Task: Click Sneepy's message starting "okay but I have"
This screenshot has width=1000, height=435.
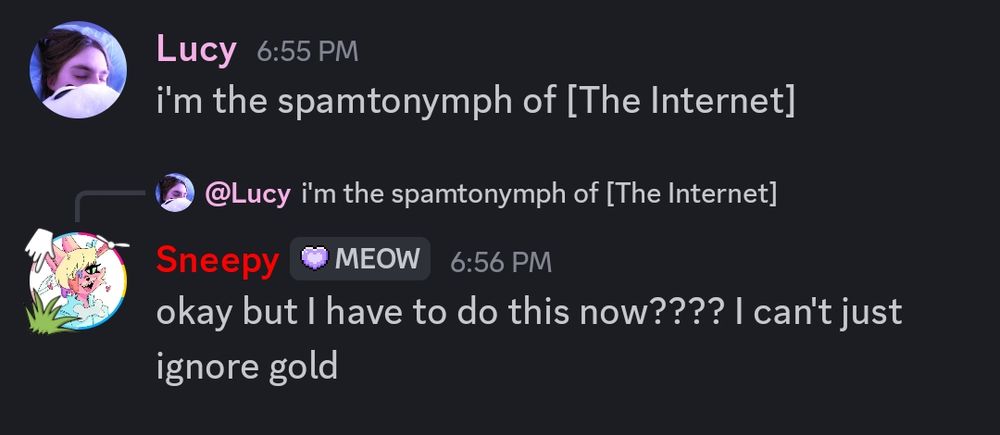Action: (529, 312)
